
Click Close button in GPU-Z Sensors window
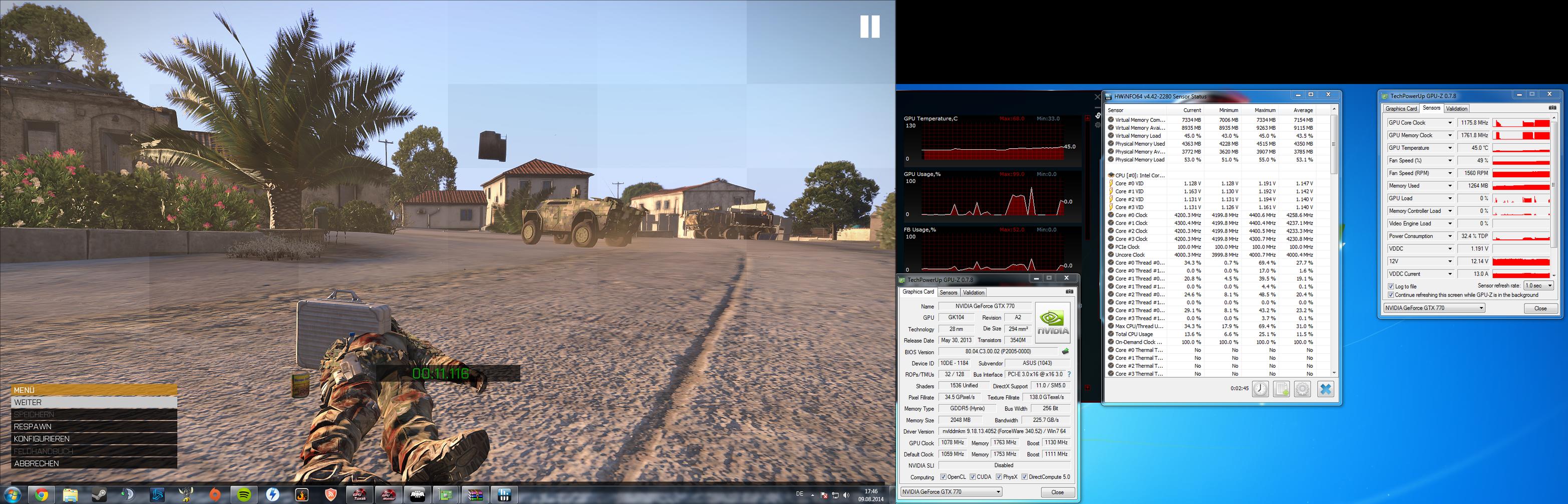[1540, 308]
